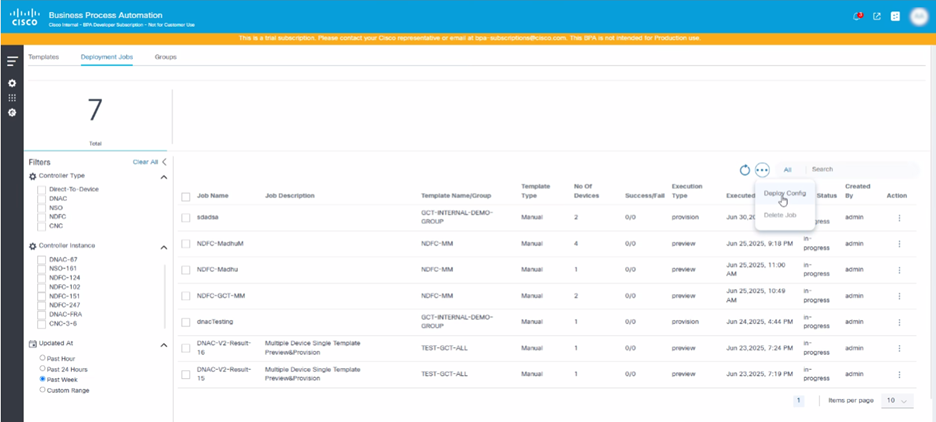Click the Controller Type gear icon
Viewport: 936px width, 422px height.
[33, 176]
